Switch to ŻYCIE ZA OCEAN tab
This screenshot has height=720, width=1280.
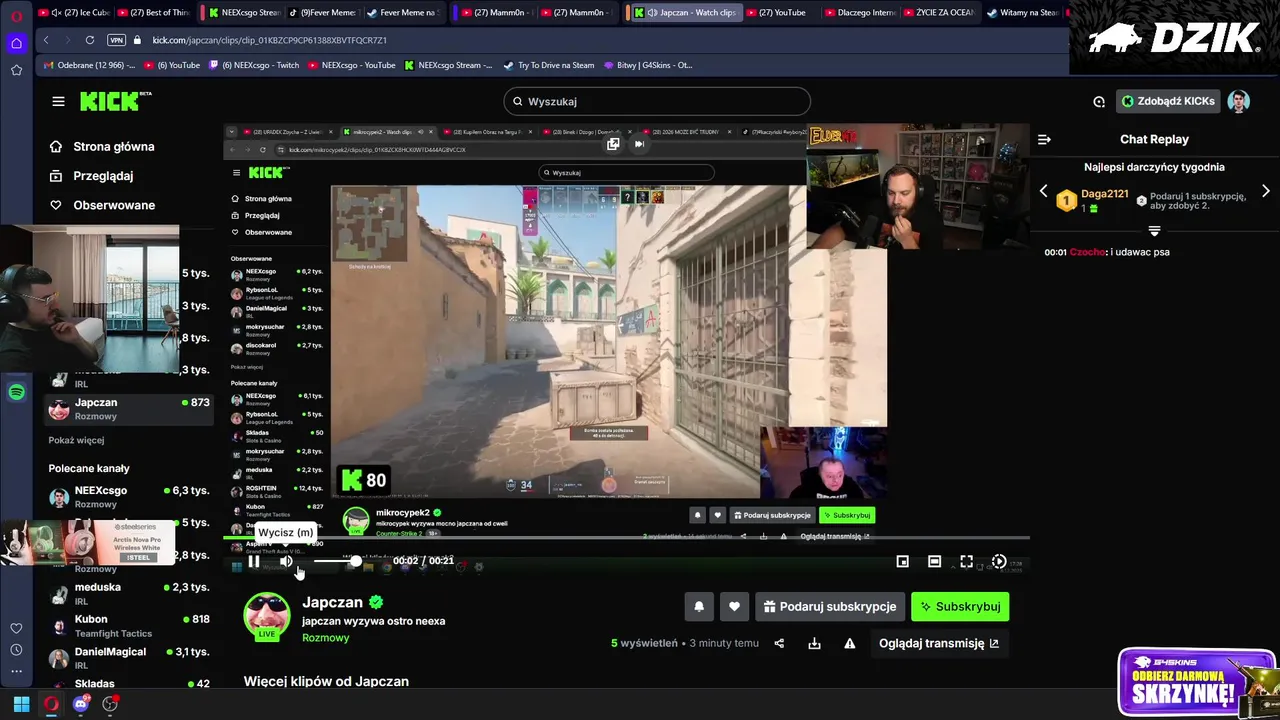pyautogui.click(x=938, y=13)
